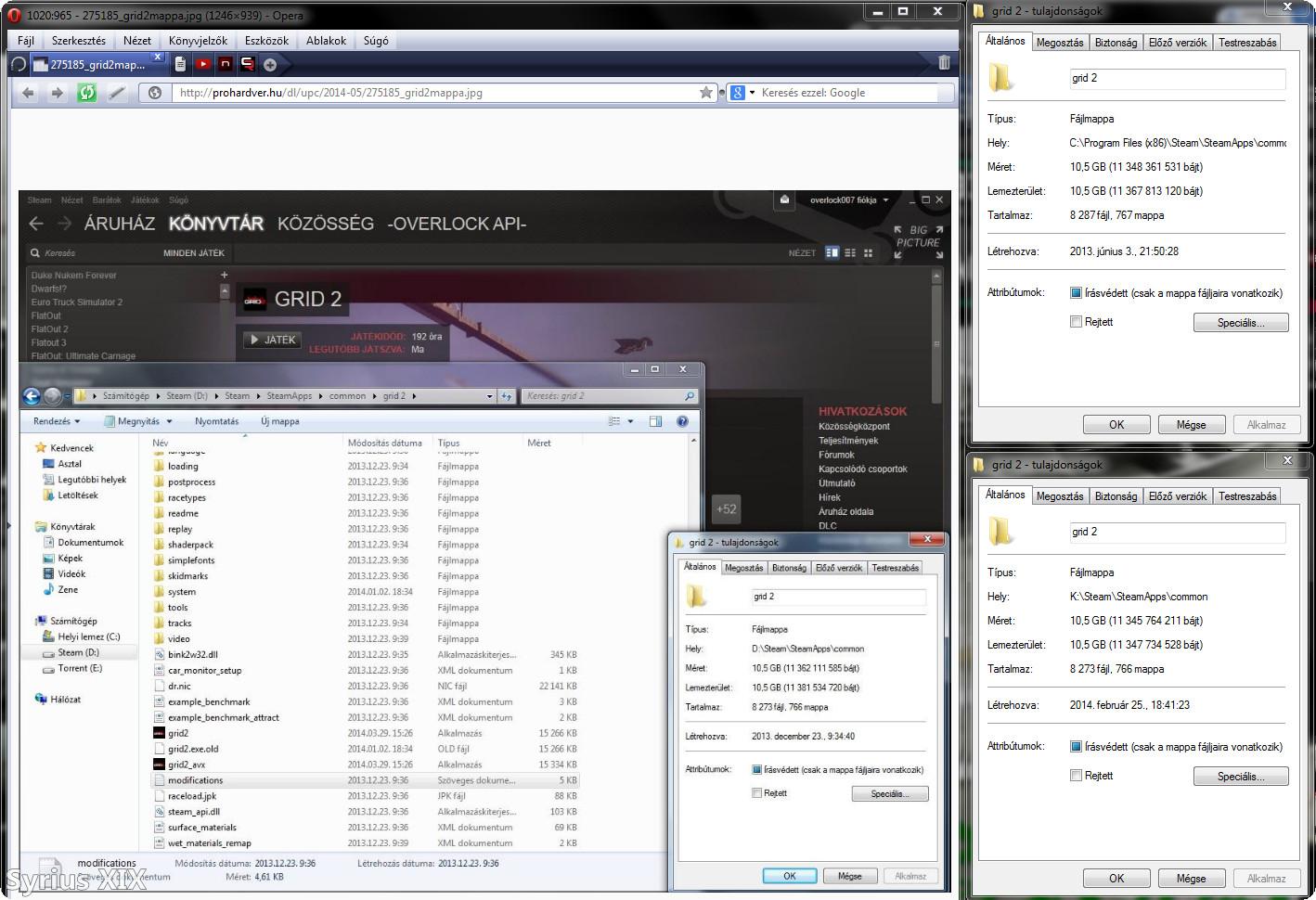Viewport: 1316px width, 900px height.
Task: Toggle Írásvédett checkbox in upper properties dialog
Action: pyautogui.click(x=1076, y=293)
